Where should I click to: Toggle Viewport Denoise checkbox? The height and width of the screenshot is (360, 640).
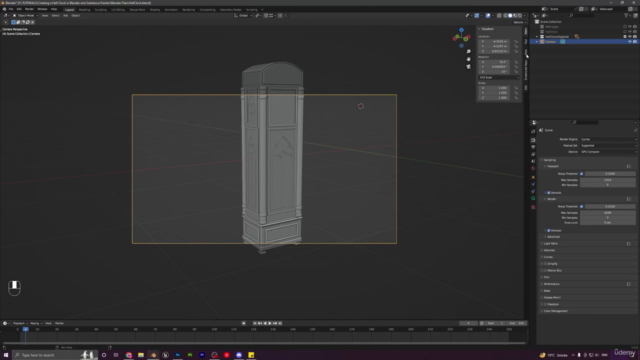(x=549, y=193)
